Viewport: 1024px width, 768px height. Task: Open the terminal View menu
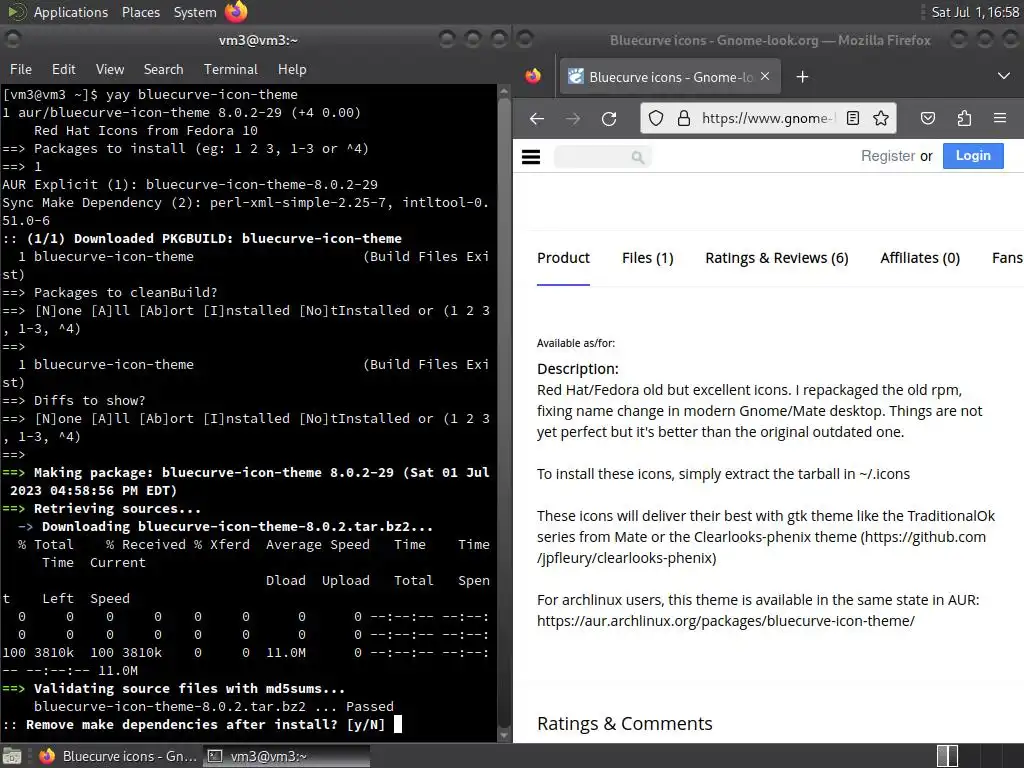(x=110, y=69)
